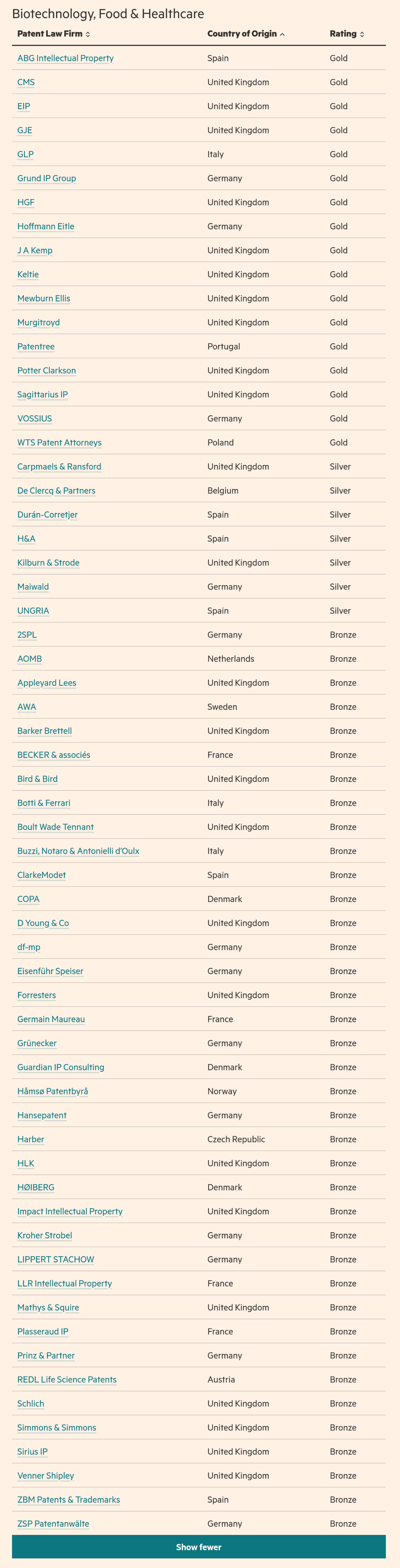Click Country of Origin sort caret

pyautogui.click(x=282, y=35)
